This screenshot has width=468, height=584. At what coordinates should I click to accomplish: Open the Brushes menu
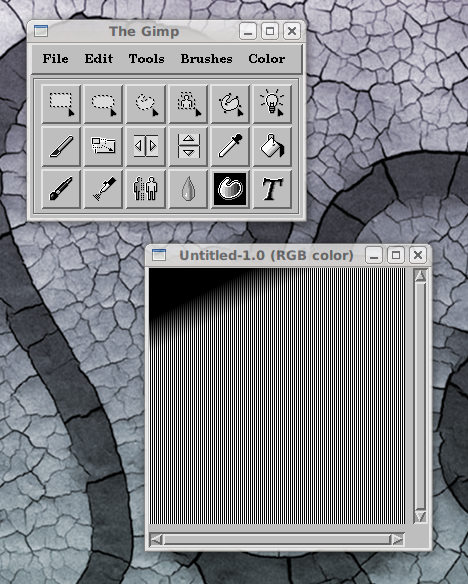(x=207, y=59)
